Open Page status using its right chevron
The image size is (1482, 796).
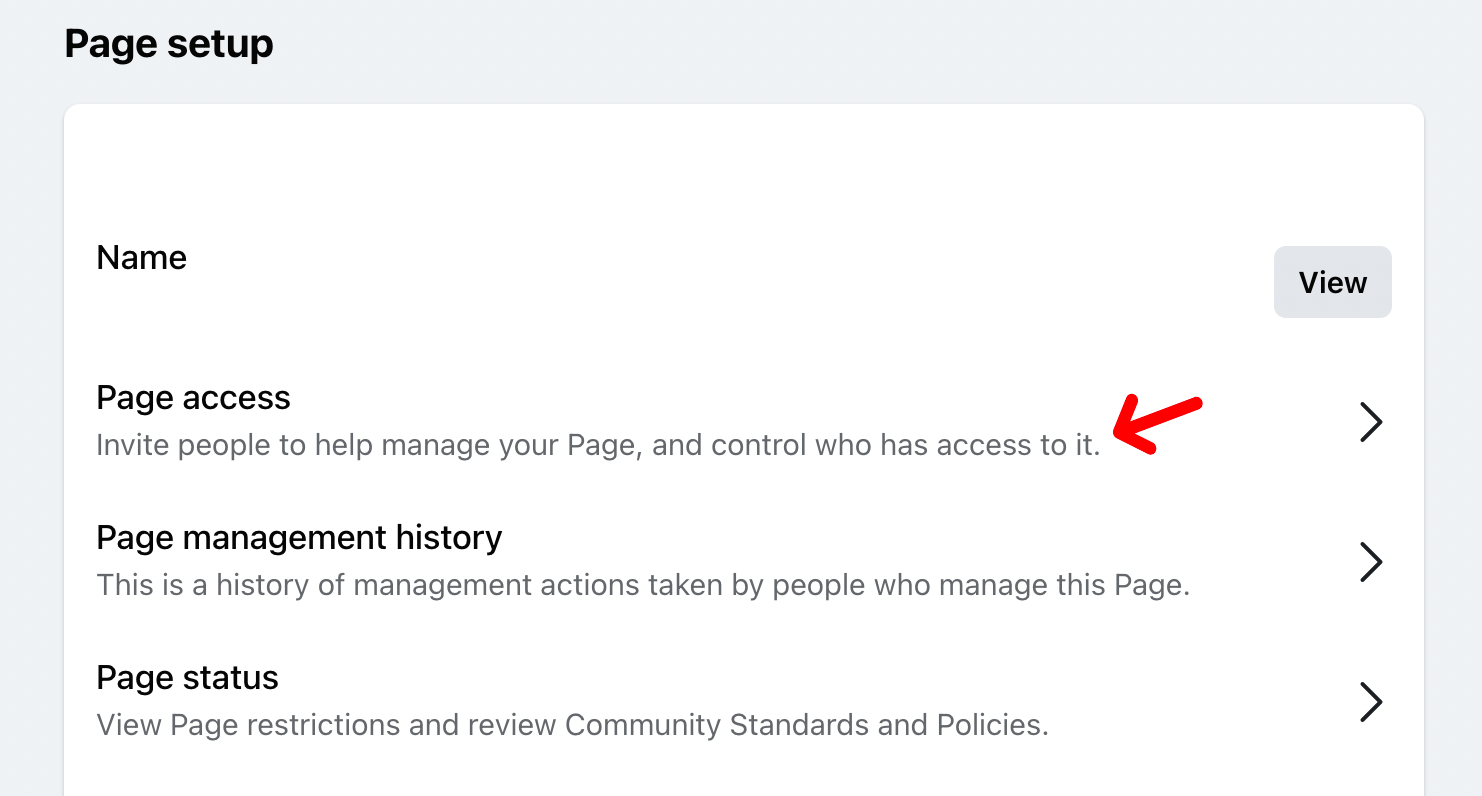1371,702
